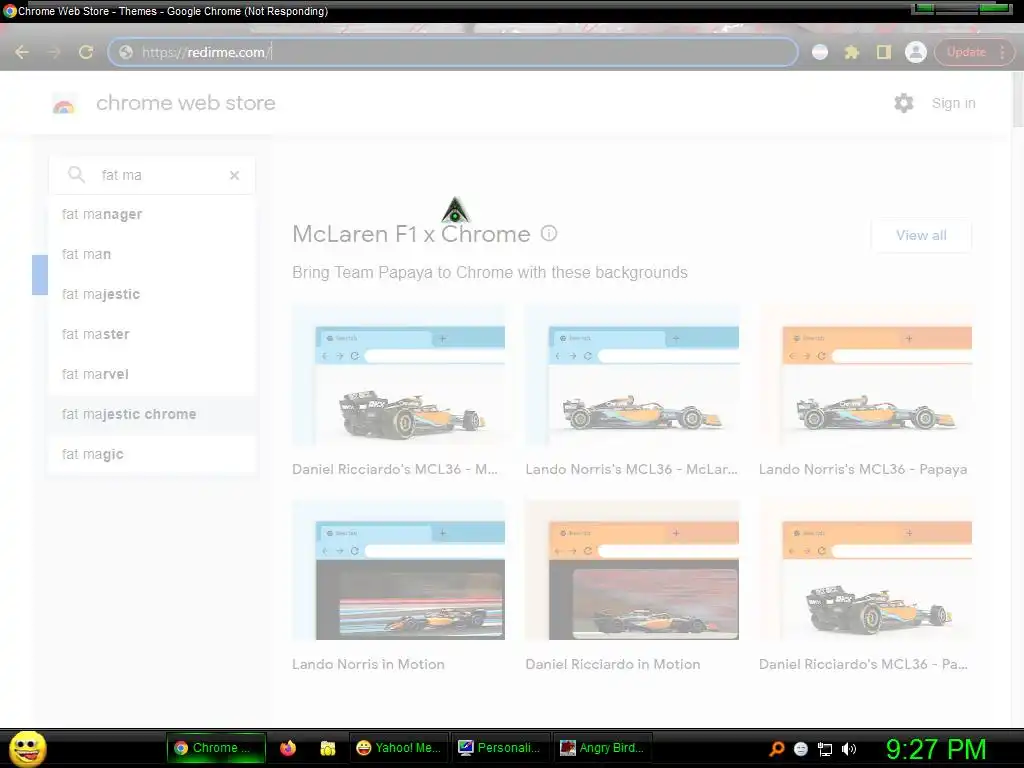Click the orange magnifier tray icon

[776, 749]
